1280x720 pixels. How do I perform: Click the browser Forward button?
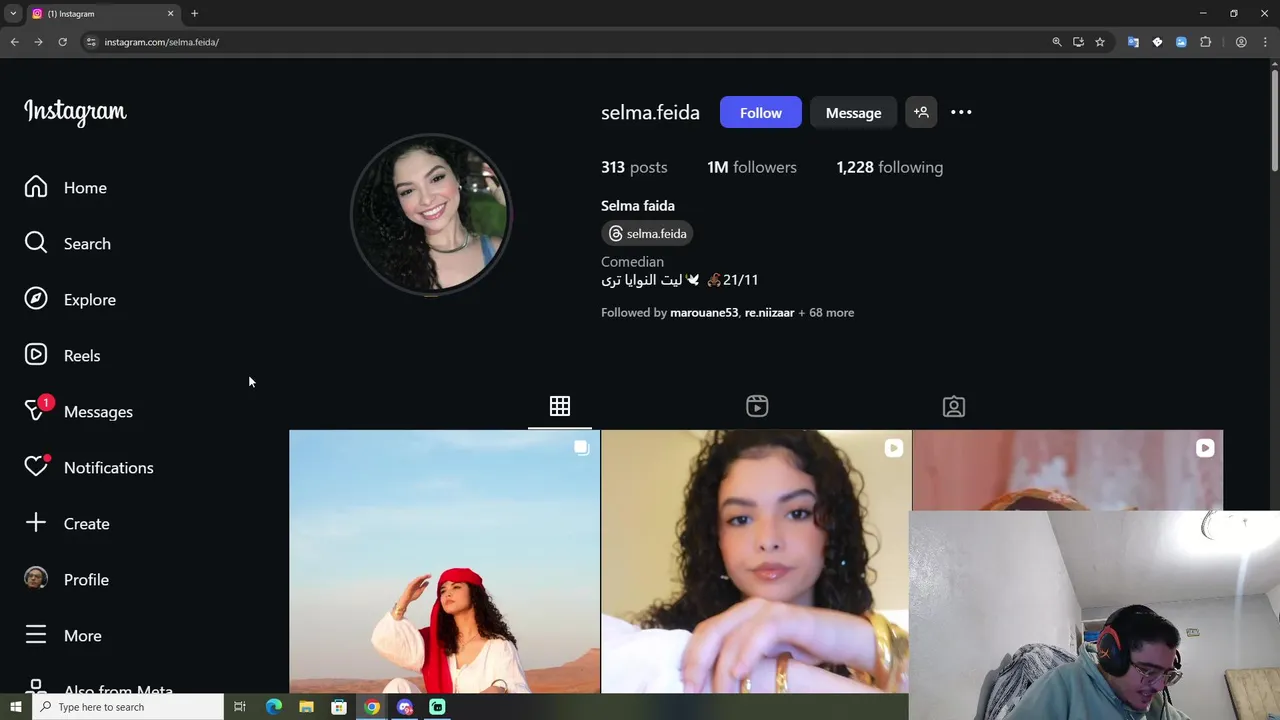(38, 42)
